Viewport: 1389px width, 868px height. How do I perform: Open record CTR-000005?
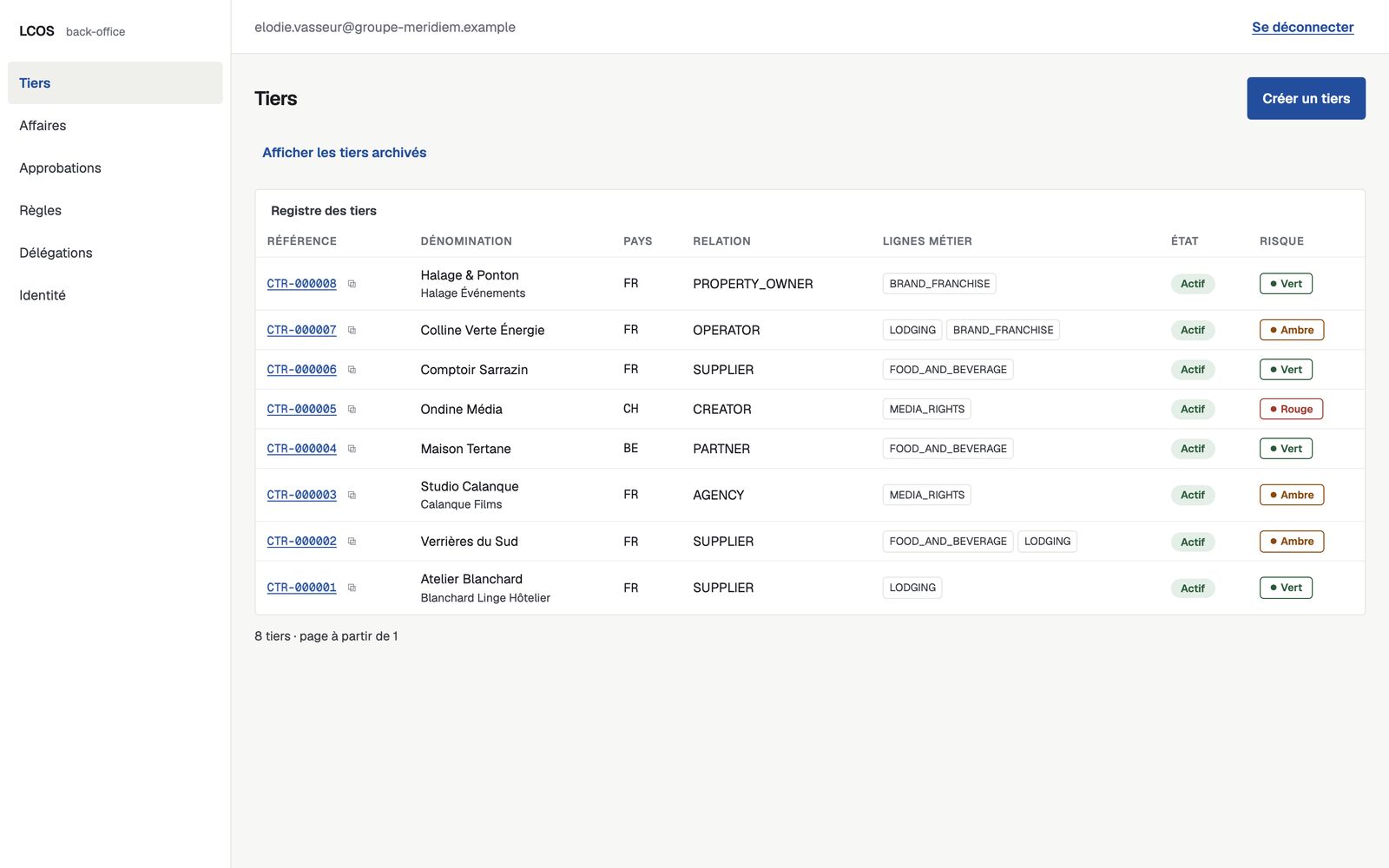coord(301,409)
